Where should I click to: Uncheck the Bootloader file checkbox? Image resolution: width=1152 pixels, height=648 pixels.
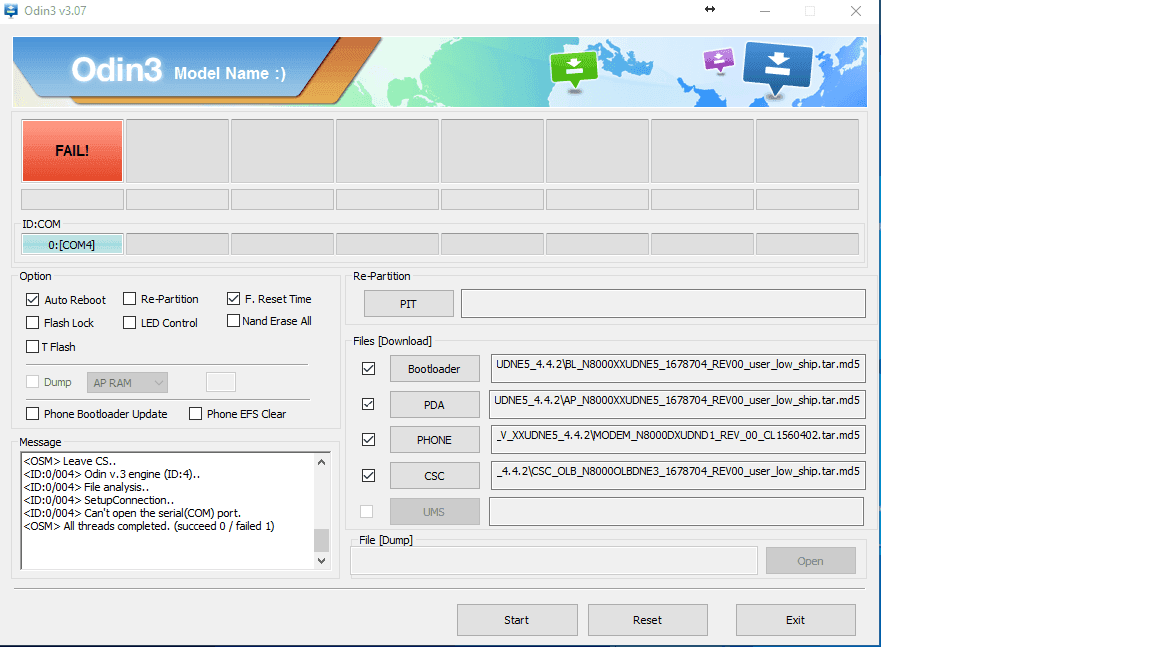[x=369, y=369]
